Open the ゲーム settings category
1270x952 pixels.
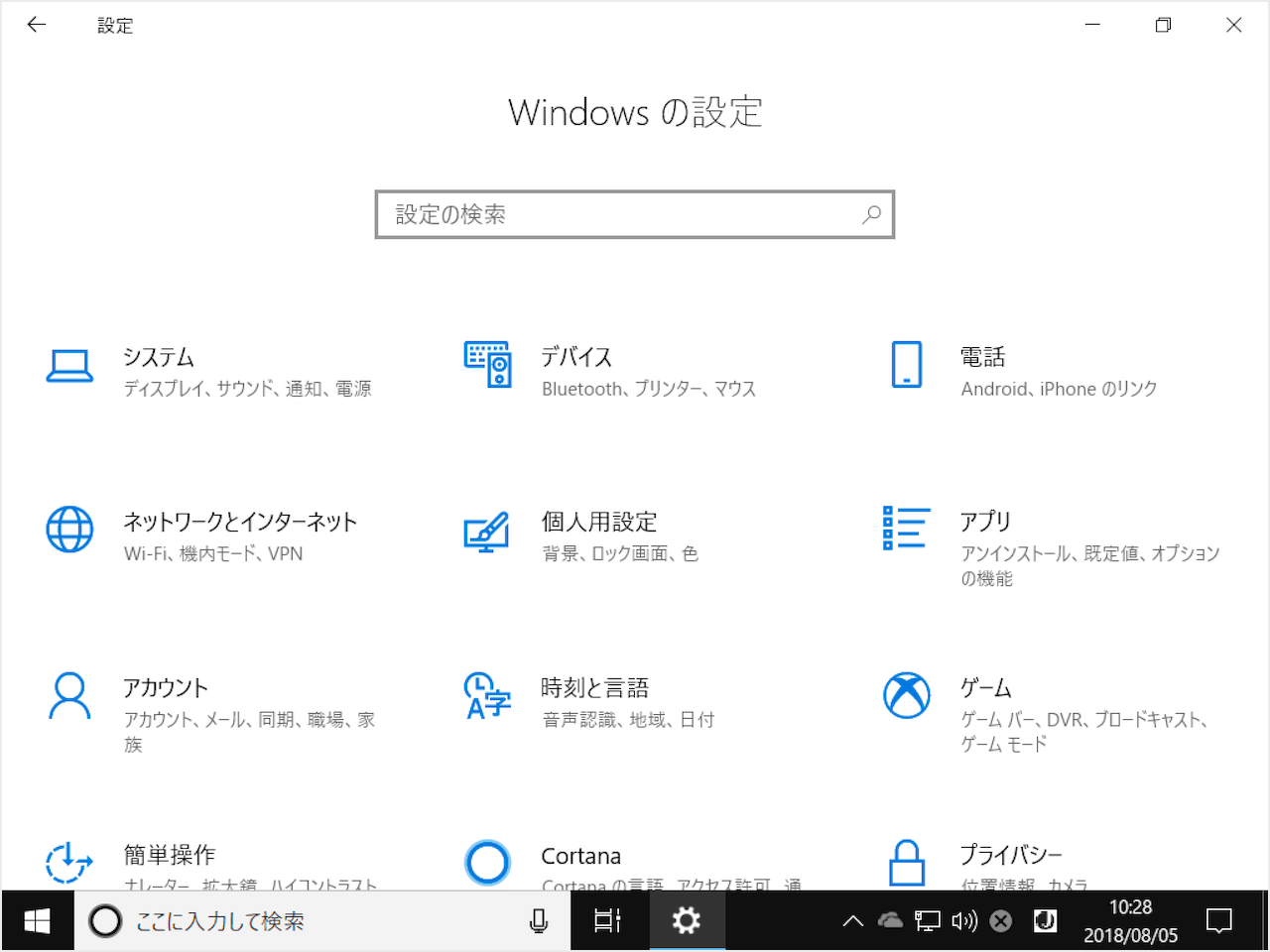coord(986,688)
